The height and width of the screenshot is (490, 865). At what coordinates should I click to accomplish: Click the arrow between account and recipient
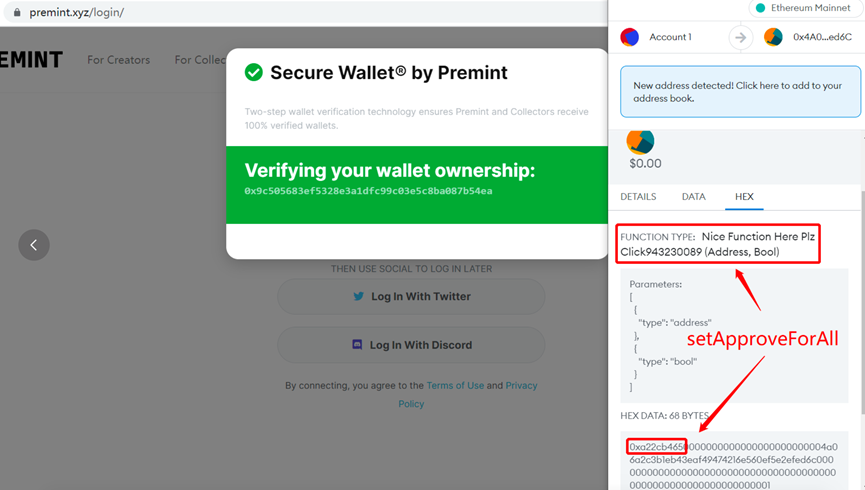point(740,37)
